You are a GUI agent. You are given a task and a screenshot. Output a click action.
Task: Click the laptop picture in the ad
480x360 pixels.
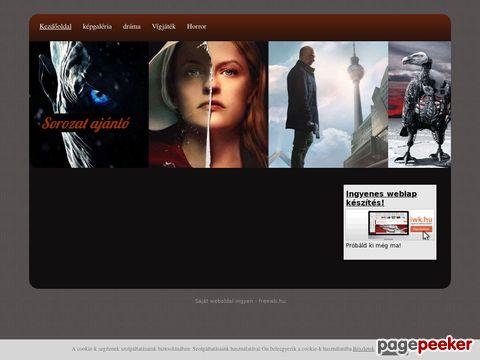[388, 224]
